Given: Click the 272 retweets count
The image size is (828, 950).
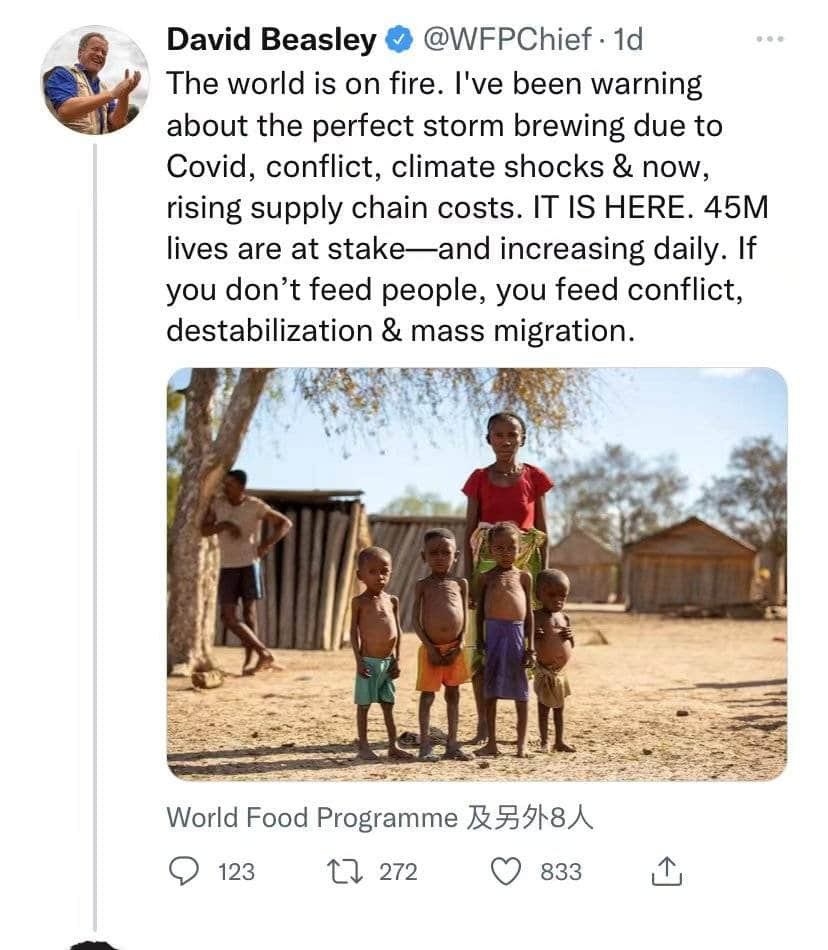Looking at the screenshot, I should point(398,872).
